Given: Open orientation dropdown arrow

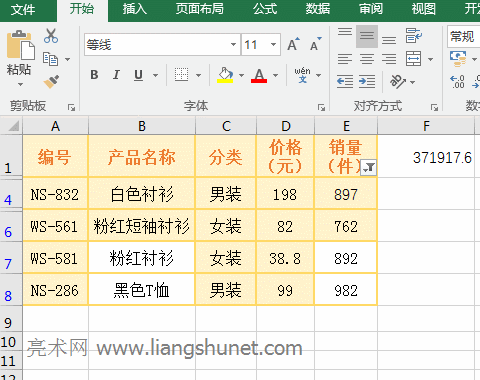Looking at the screenshot, I should pos(413,82).
